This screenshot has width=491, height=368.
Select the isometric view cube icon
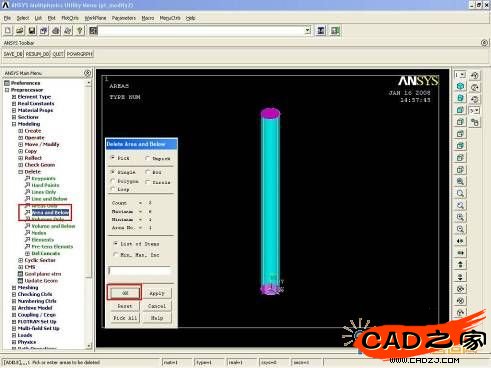click(460, 86)
